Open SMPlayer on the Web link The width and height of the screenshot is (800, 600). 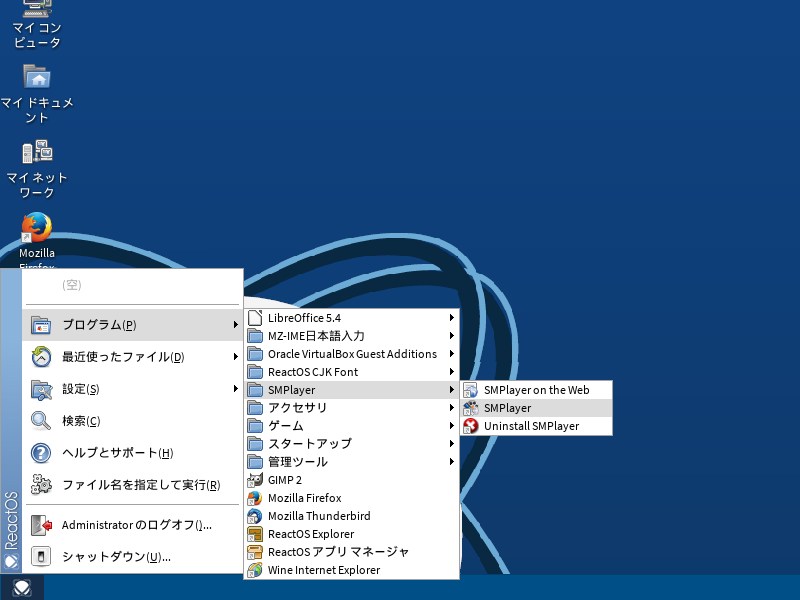coord(536,390)
